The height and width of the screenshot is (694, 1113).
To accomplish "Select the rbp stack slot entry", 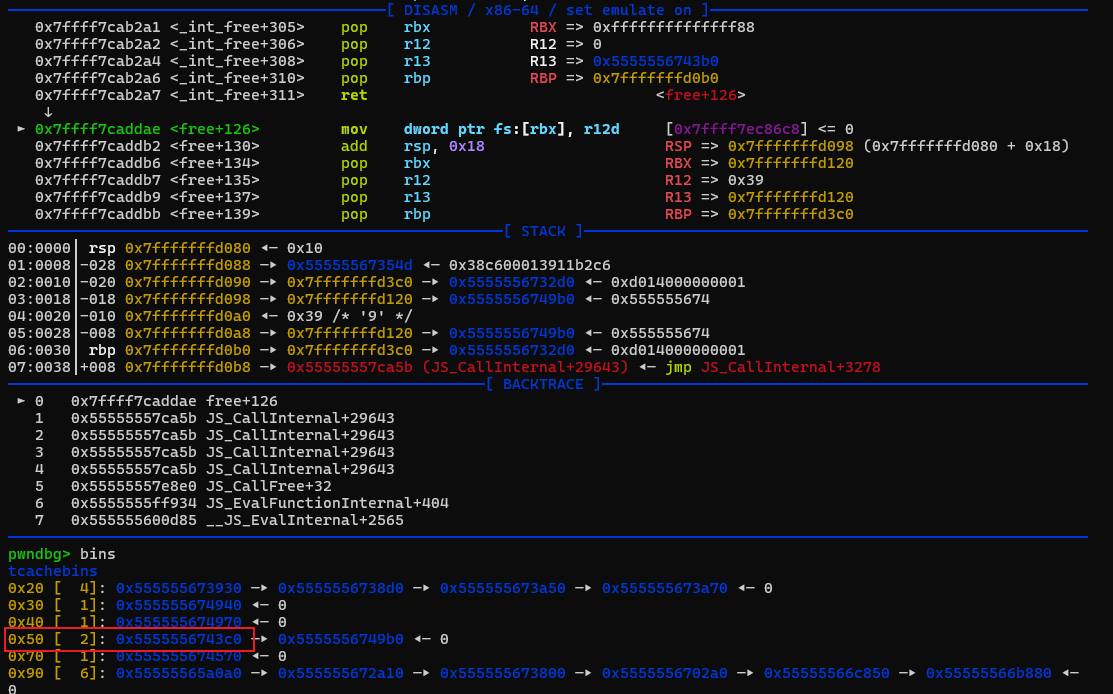I will (100, 349).
